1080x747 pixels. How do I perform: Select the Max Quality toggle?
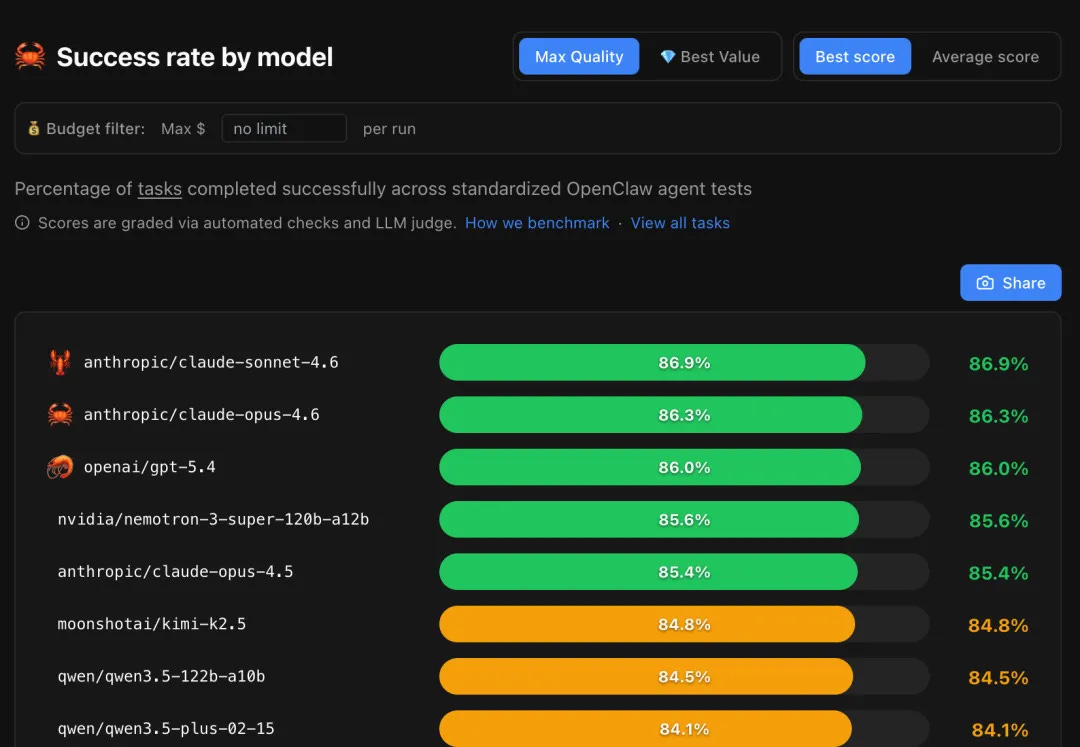pos(579,56)
